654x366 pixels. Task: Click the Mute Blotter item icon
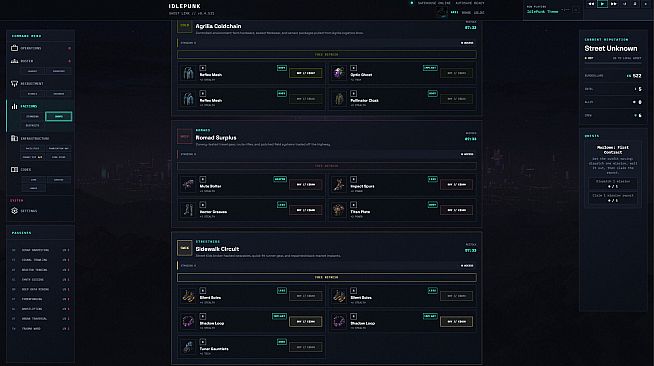point(188,184)
